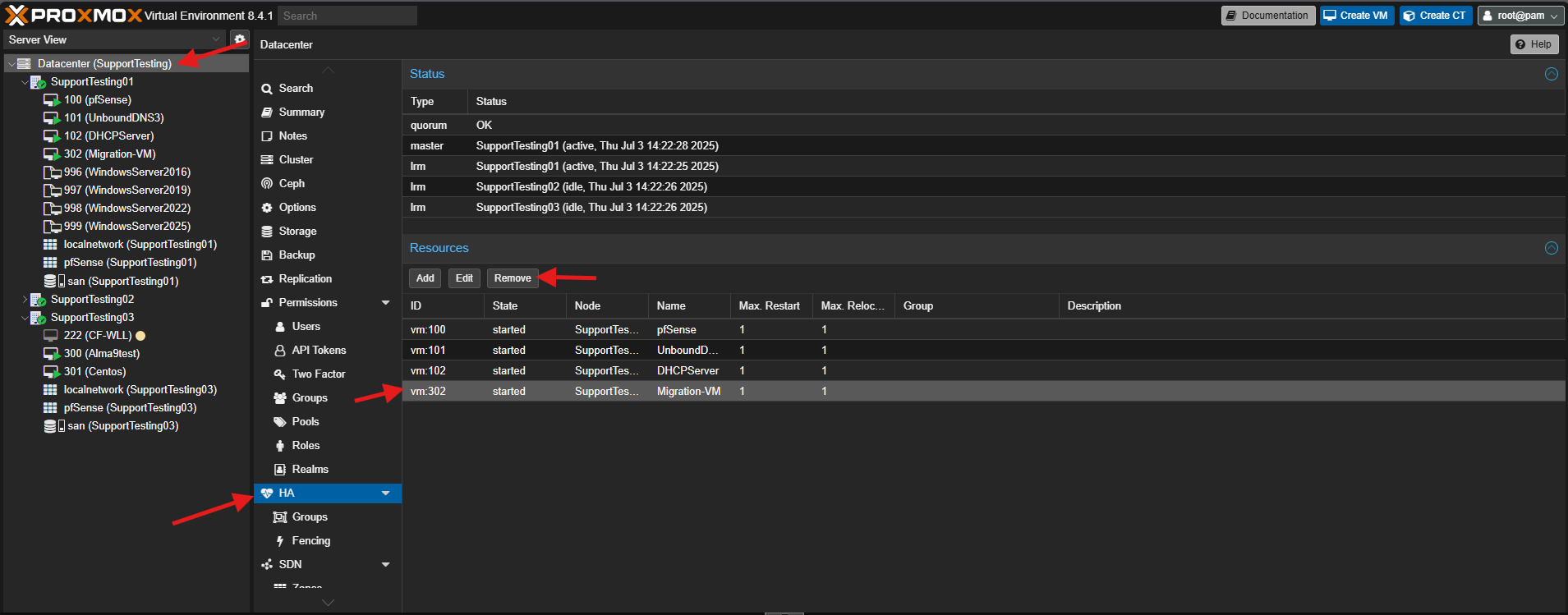
Task: Click the Datacenter server icon in tree
Action: 25,63
